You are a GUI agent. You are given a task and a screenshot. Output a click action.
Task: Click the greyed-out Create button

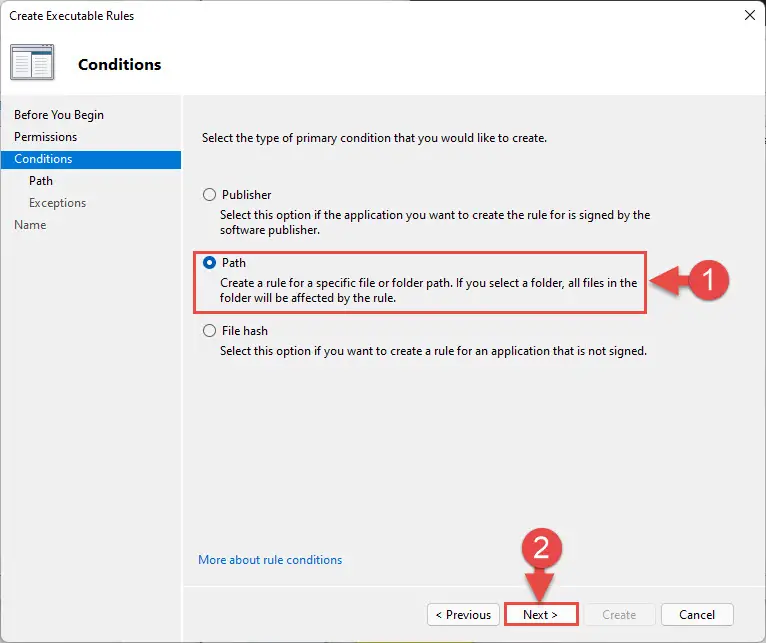[x=619, y=614]
